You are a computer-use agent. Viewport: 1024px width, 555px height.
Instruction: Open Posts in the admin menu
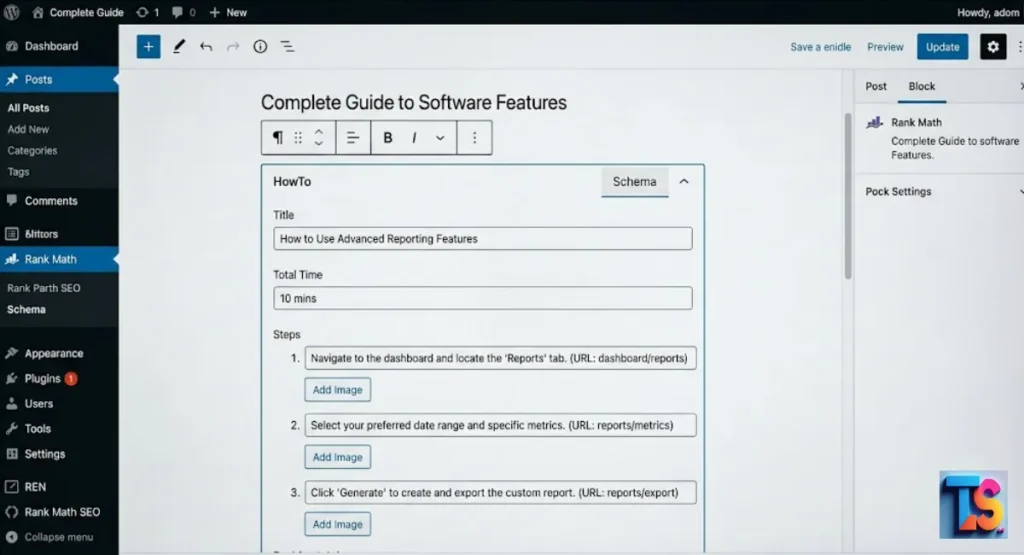(59, 79)
